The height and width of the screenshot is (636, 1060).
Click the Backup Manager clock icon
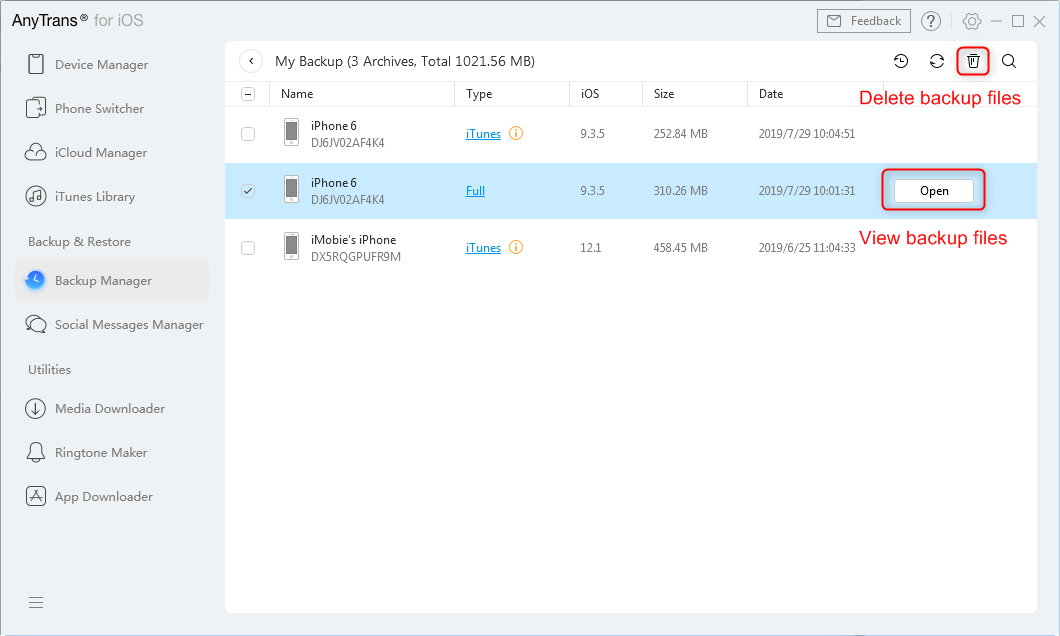tap(35, 280)
